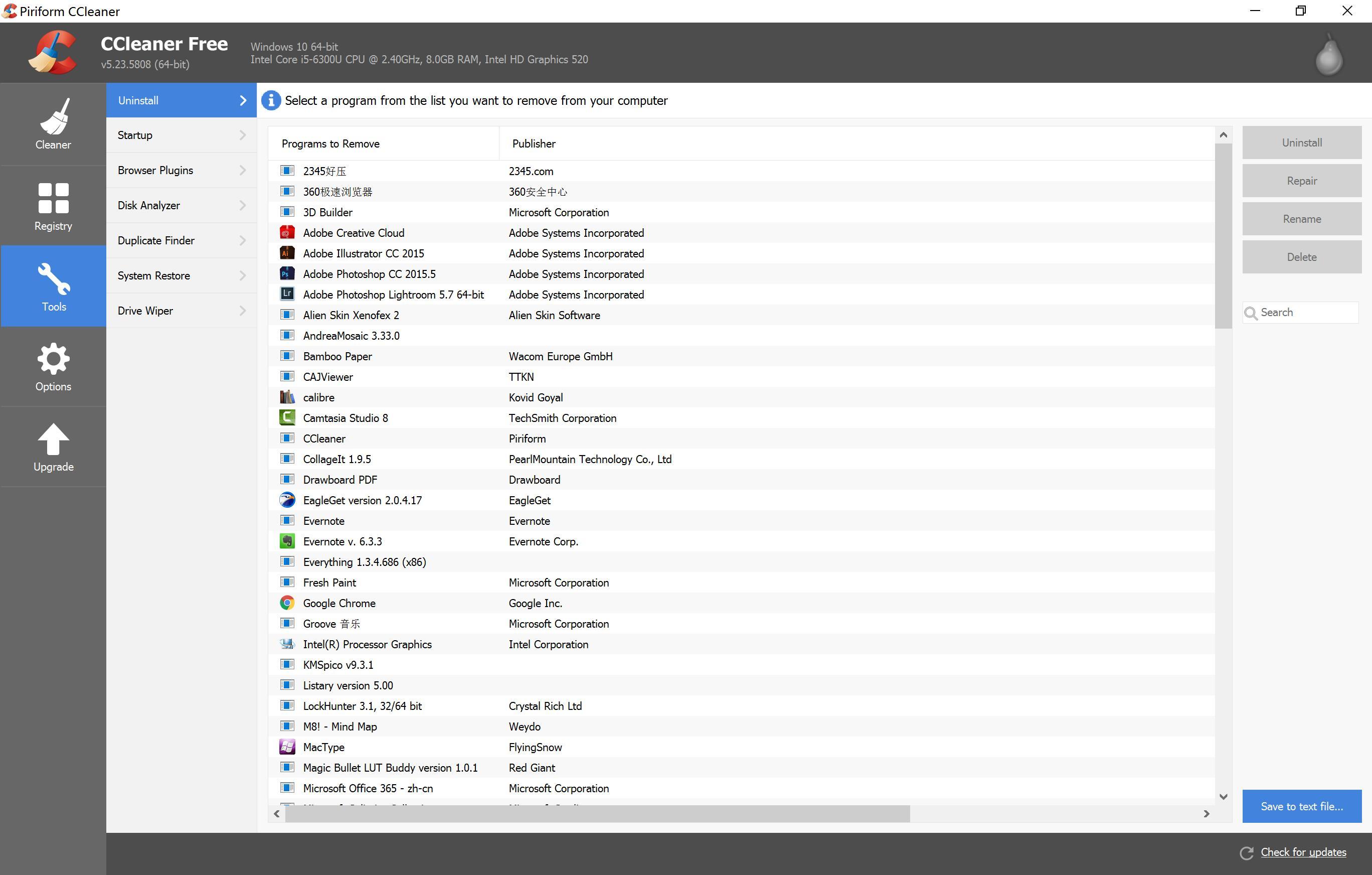1372x875 pixels.
Task: Open the Duplicate Finder tab
Action: pos(156,240)
